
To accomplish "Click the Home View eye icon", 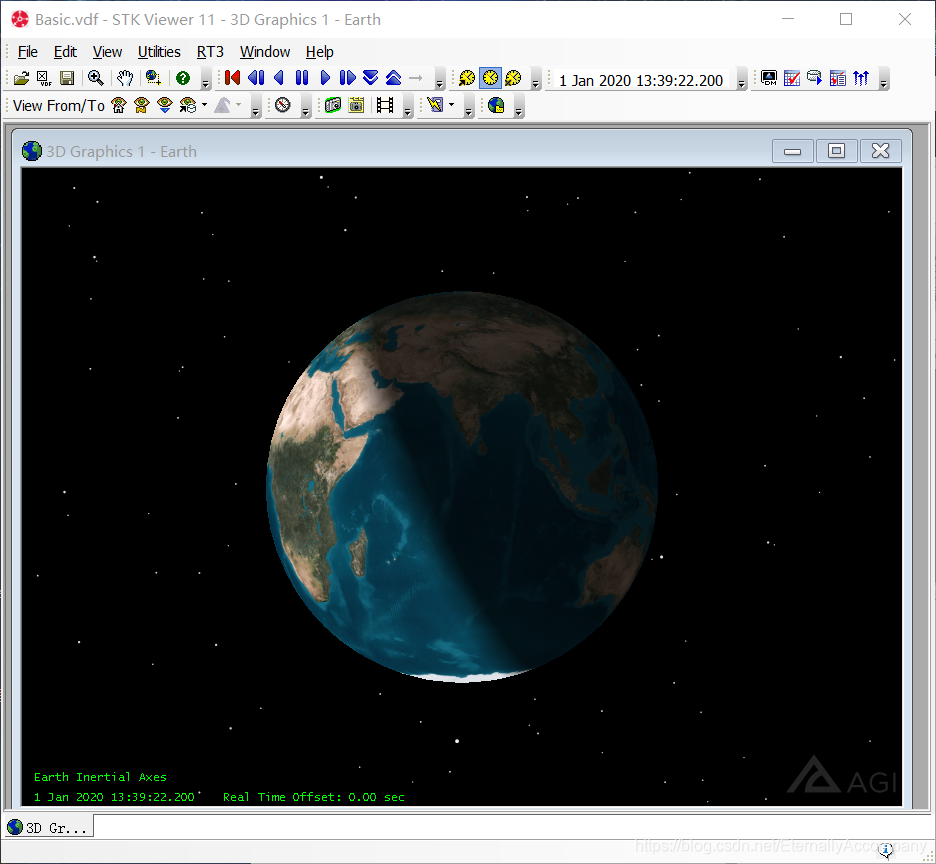I will click(119, 106).
